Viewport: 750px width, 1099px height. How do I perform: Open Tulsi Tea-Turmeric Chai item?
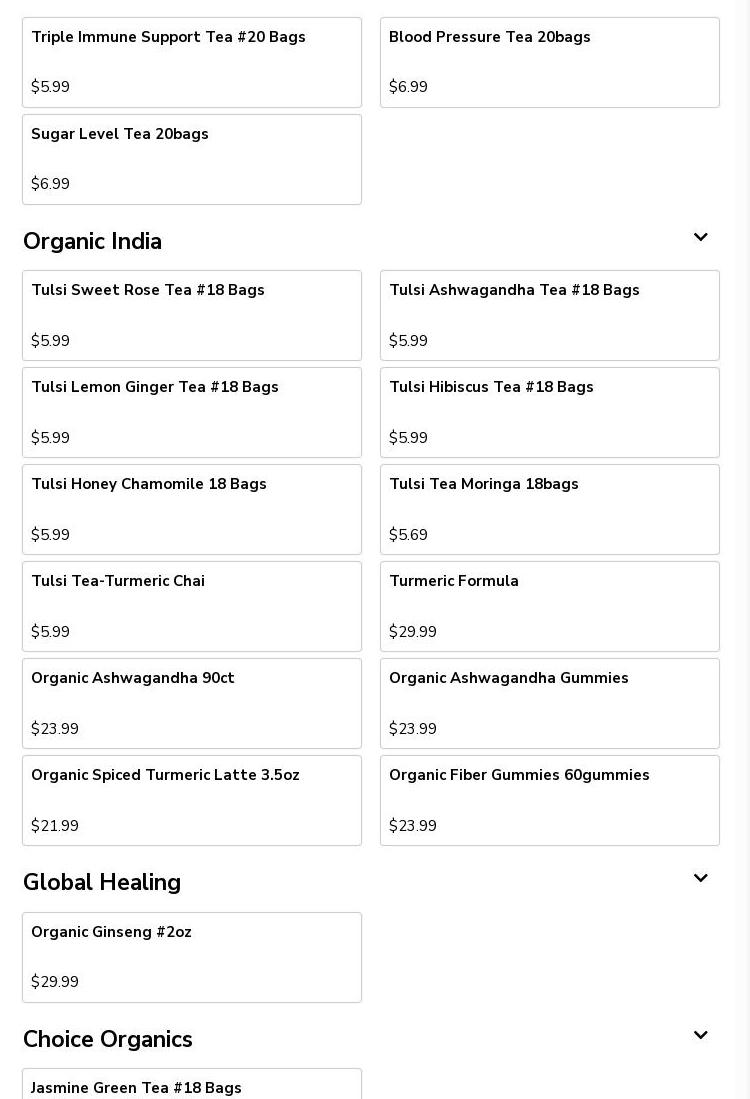[192, 606]
